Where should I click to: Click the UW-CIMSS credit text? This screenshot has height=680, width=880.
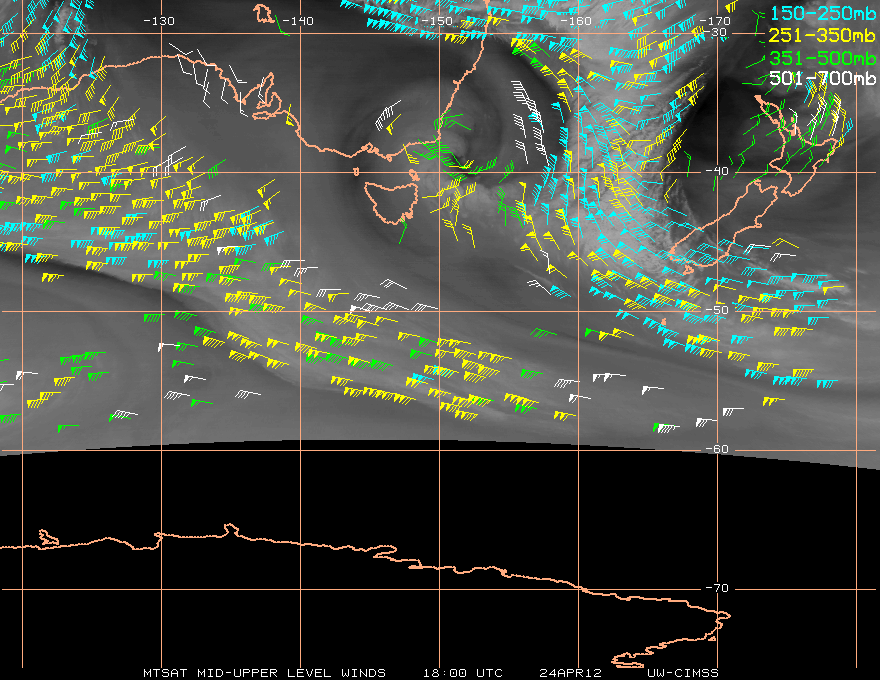click(682, 673)
